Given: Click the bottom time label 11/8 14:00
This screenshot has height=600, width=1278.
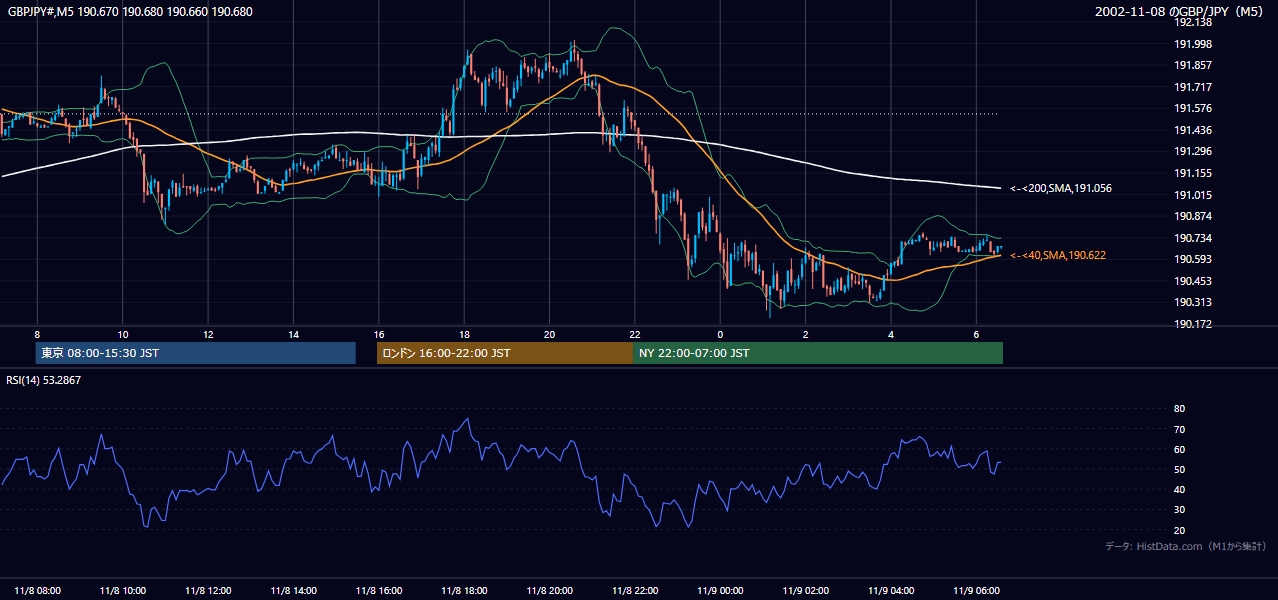Looking at the screenshot, I should pyautogui.click(x=293, y=590).
